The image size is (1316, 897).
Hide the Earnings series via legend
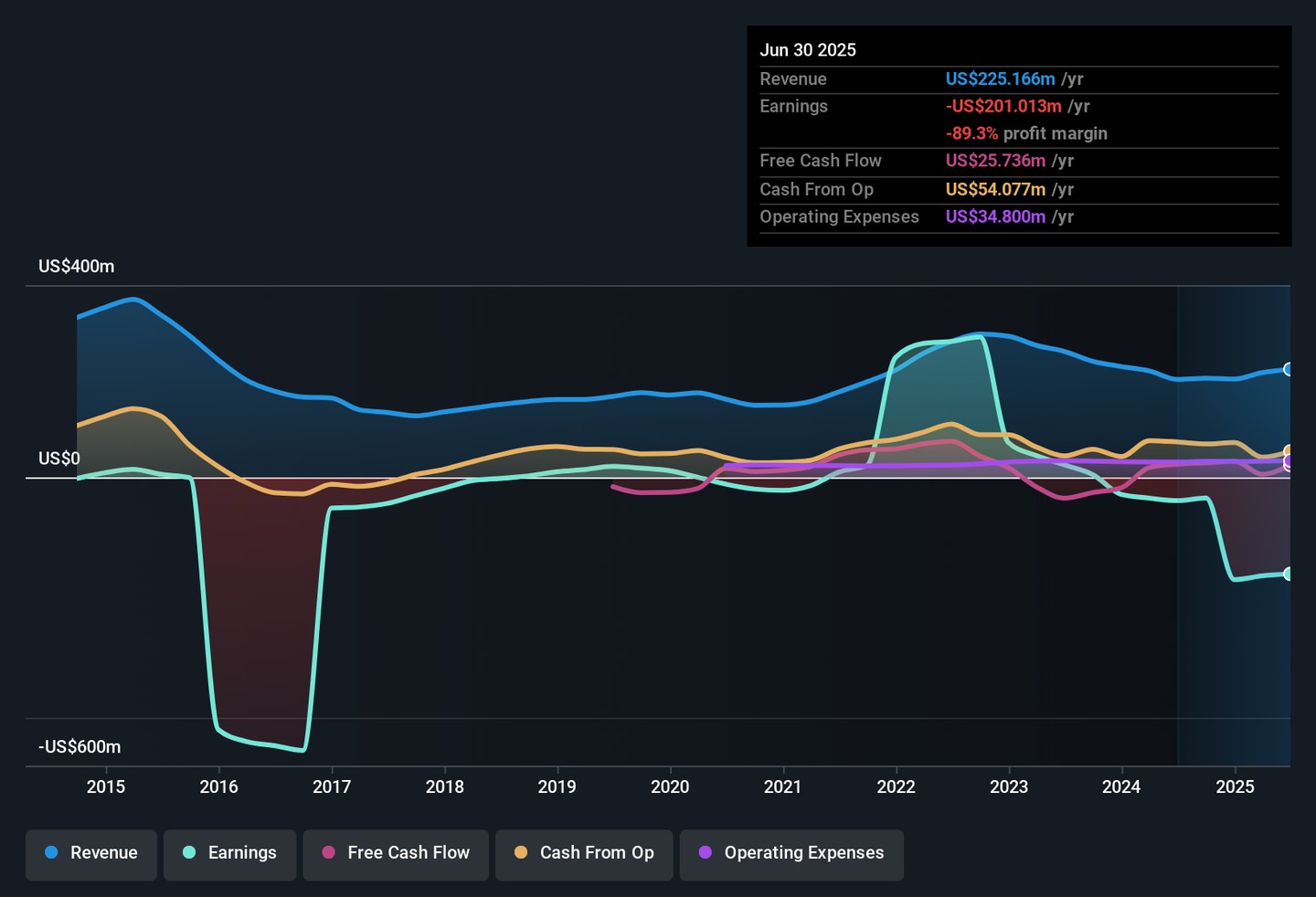coord(229,854)
